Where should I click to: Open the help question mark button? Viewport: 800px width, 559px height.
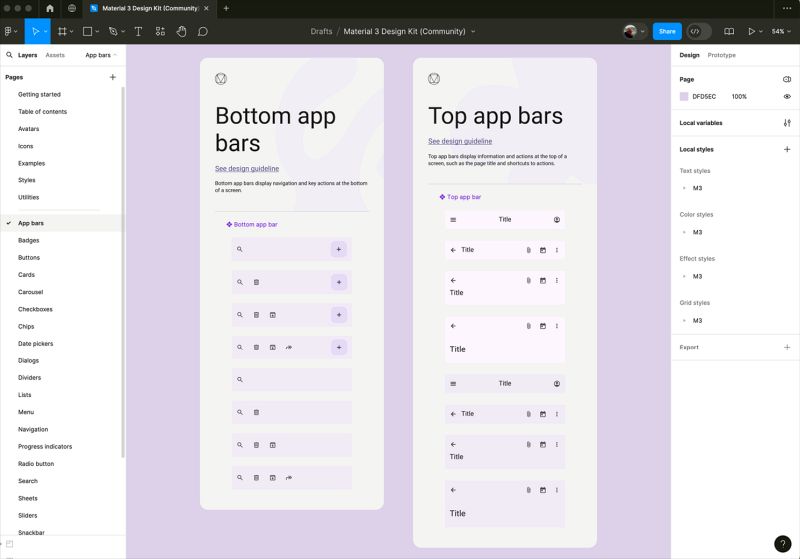tap(782, 544)
